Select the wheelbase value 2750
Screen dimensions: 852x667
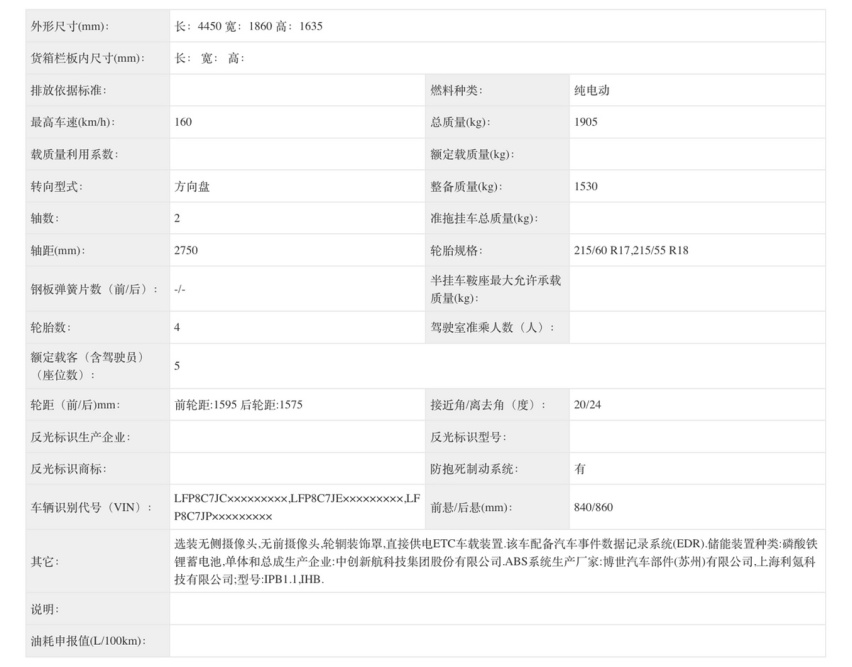tap(186, 250)
